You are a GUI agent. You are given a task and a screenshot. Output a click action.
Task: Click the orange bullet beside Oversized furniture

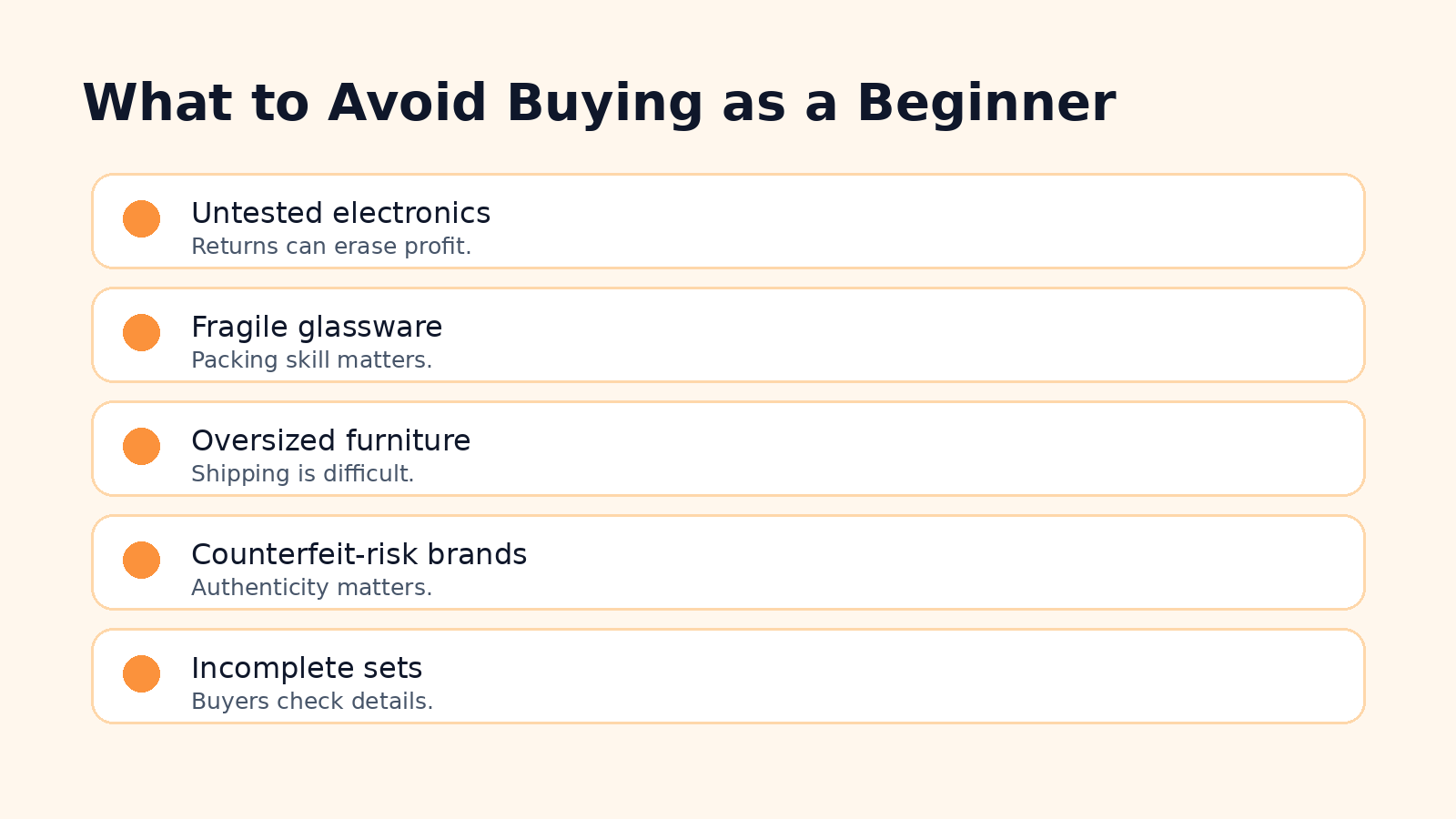[x=141, y=447]
